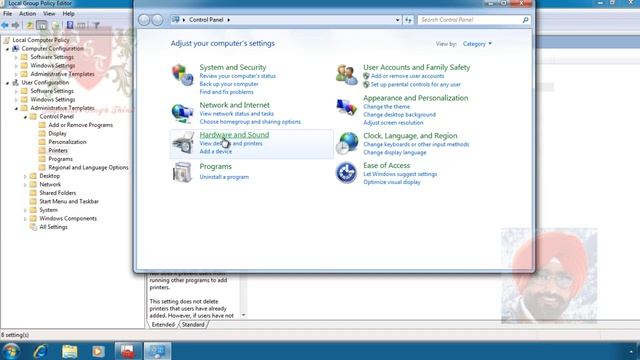Click Clock, Language, and Region icon

pos(347,143)
